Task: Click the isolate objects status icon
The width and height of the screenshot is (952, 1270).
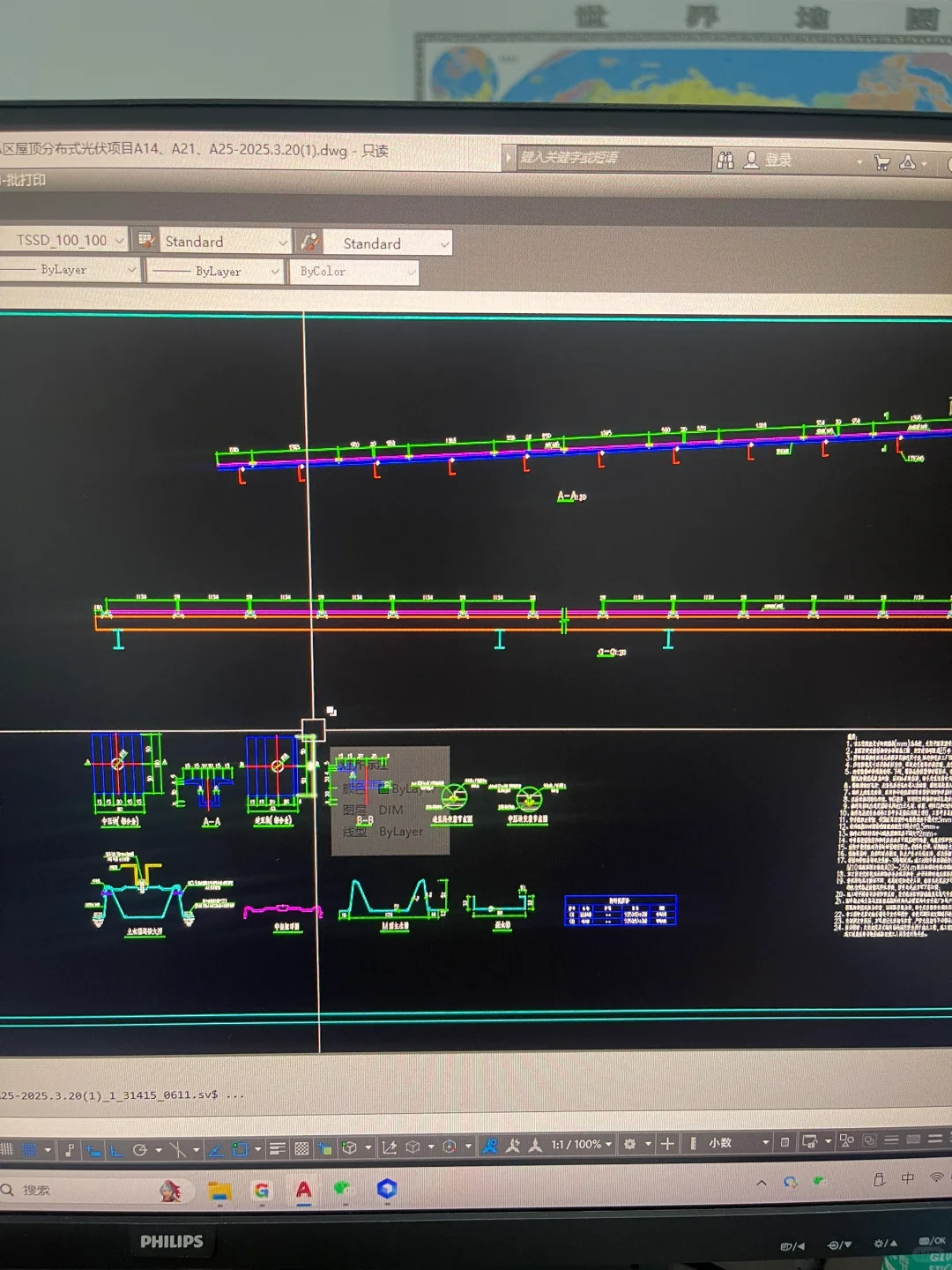Action: 847,1140
